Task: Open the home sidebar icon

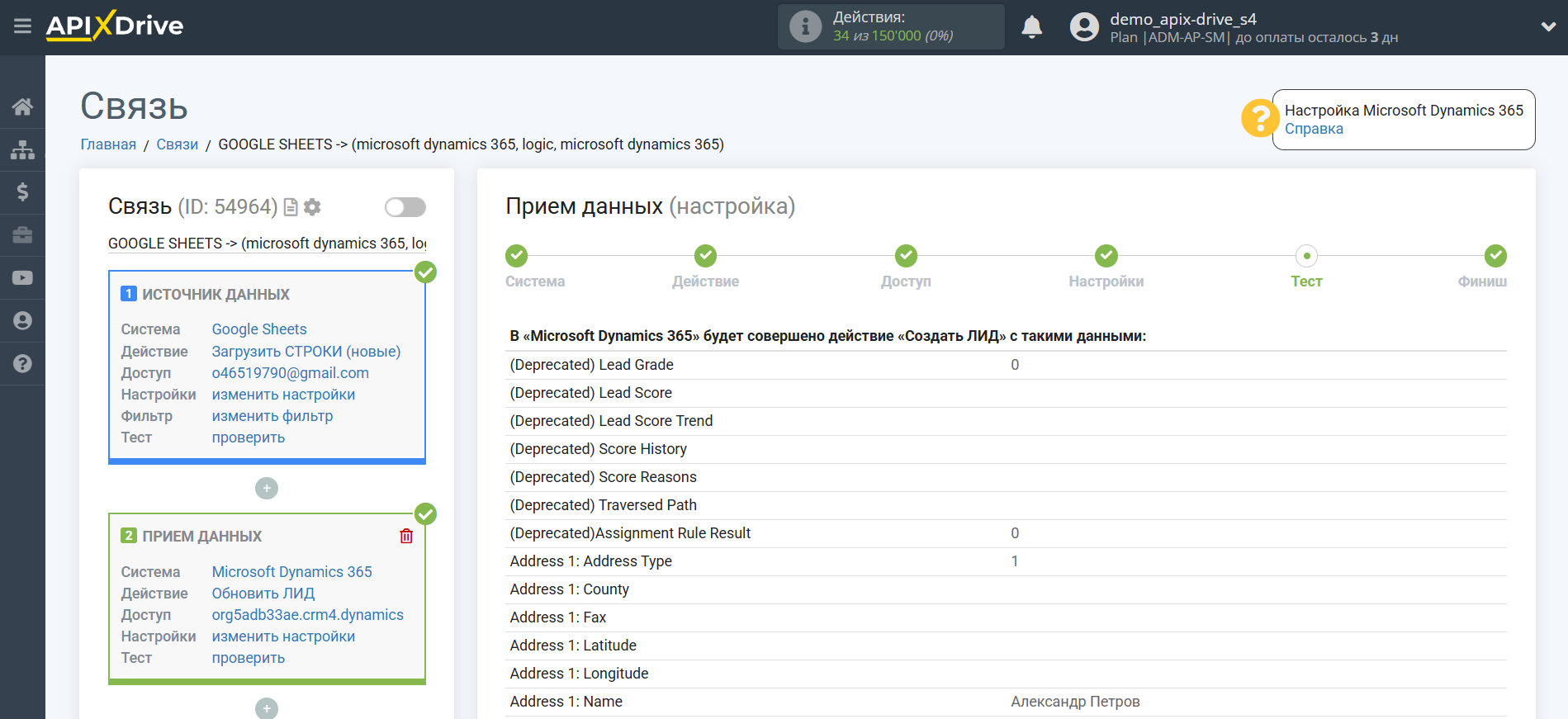Action: click(x=22, y=106)
